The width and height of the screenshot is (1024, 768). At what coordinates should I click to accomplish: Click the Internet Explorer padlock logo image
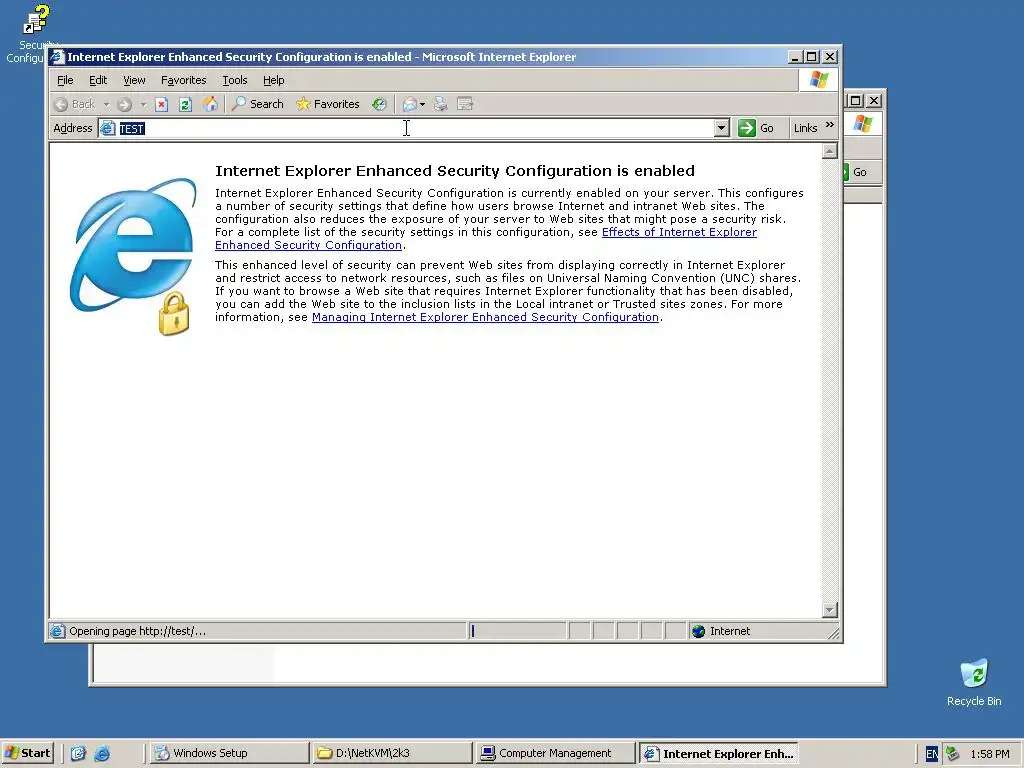click(x=133, y=257)
